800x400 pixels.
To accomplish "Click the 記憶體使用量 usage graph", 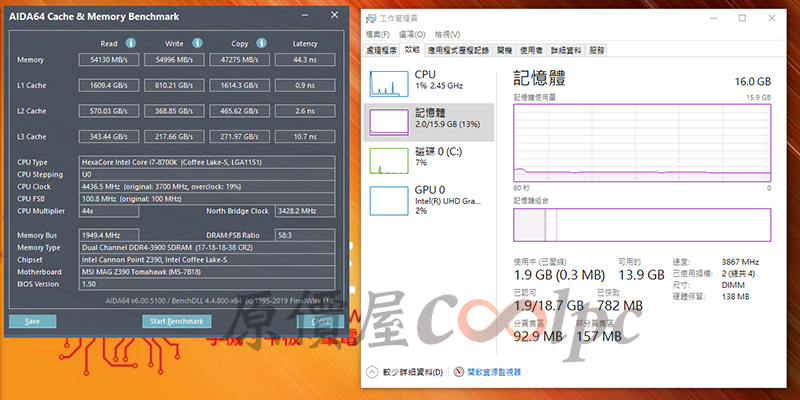I will [x=642, y=143].
